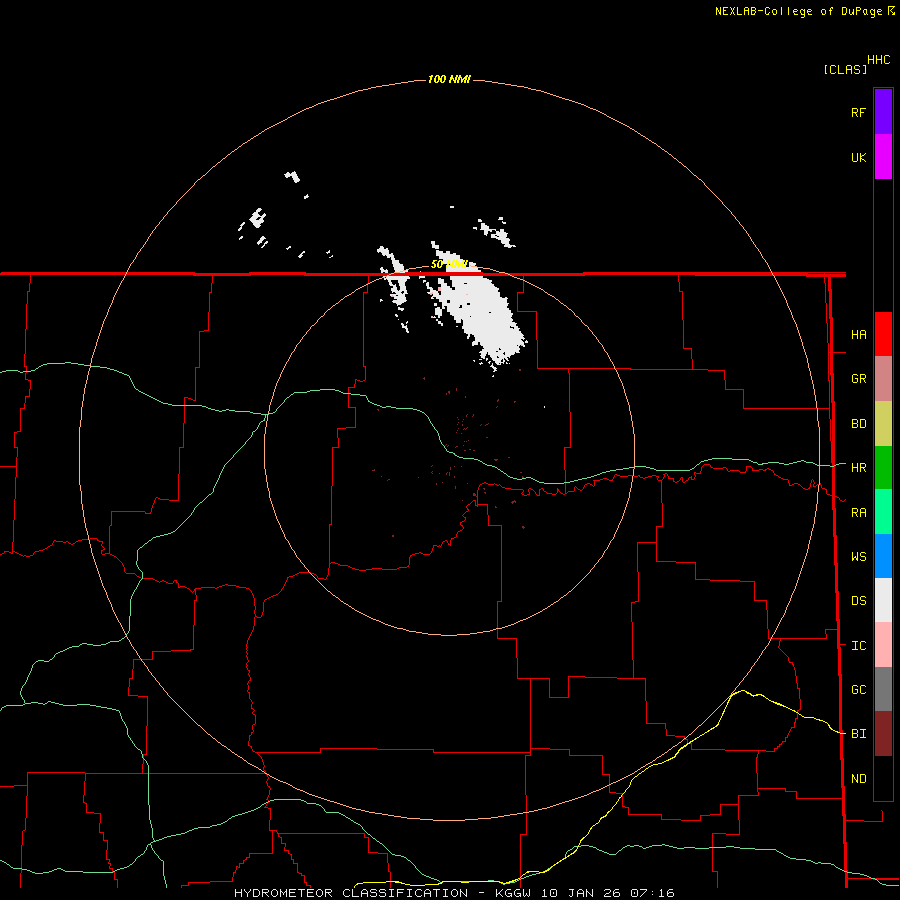Screen dimensions: 900x900
Task: Click the 10 JAN 26 date text
Action: click(x=581, y=893)
